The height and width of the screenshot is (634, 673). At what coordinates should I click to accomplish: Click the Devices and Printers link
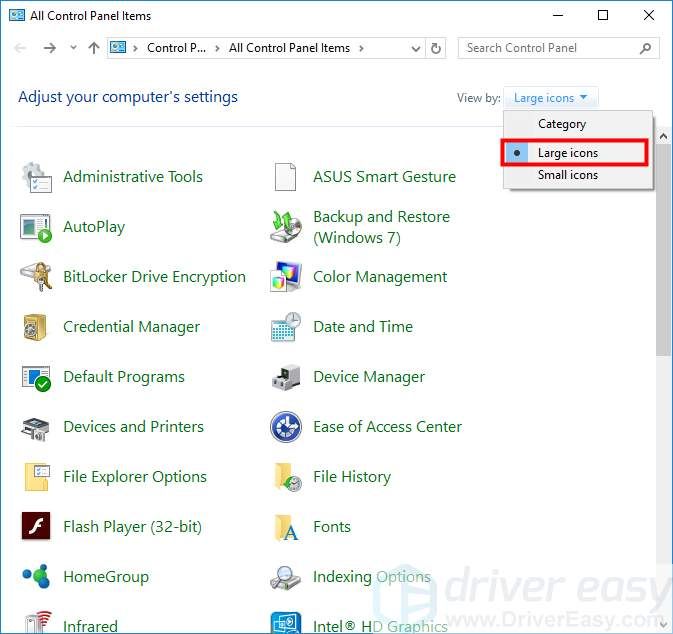tap(133, 427)
